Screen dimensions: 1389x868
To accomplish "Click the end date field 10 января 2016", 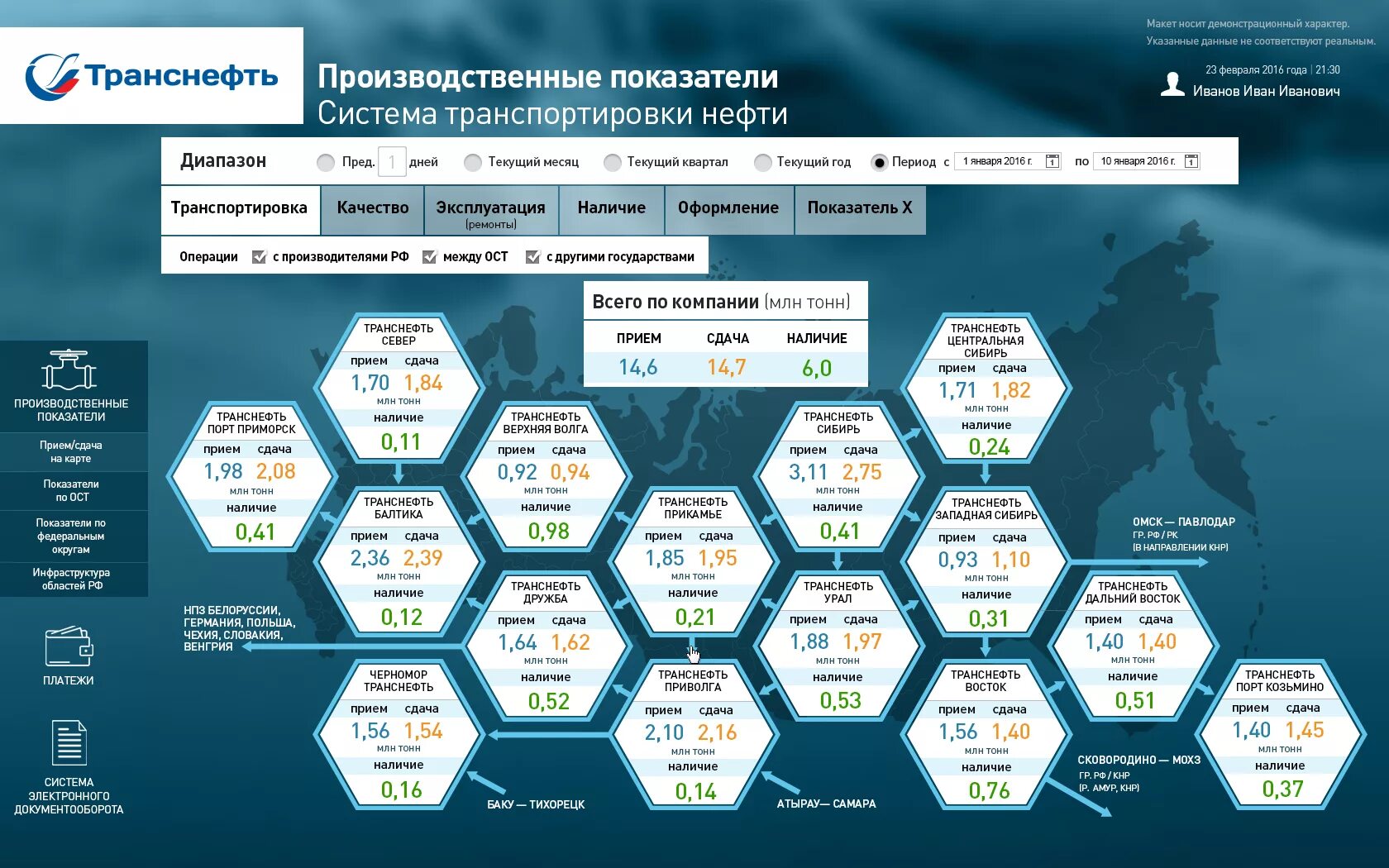I will pos(1147,161).
